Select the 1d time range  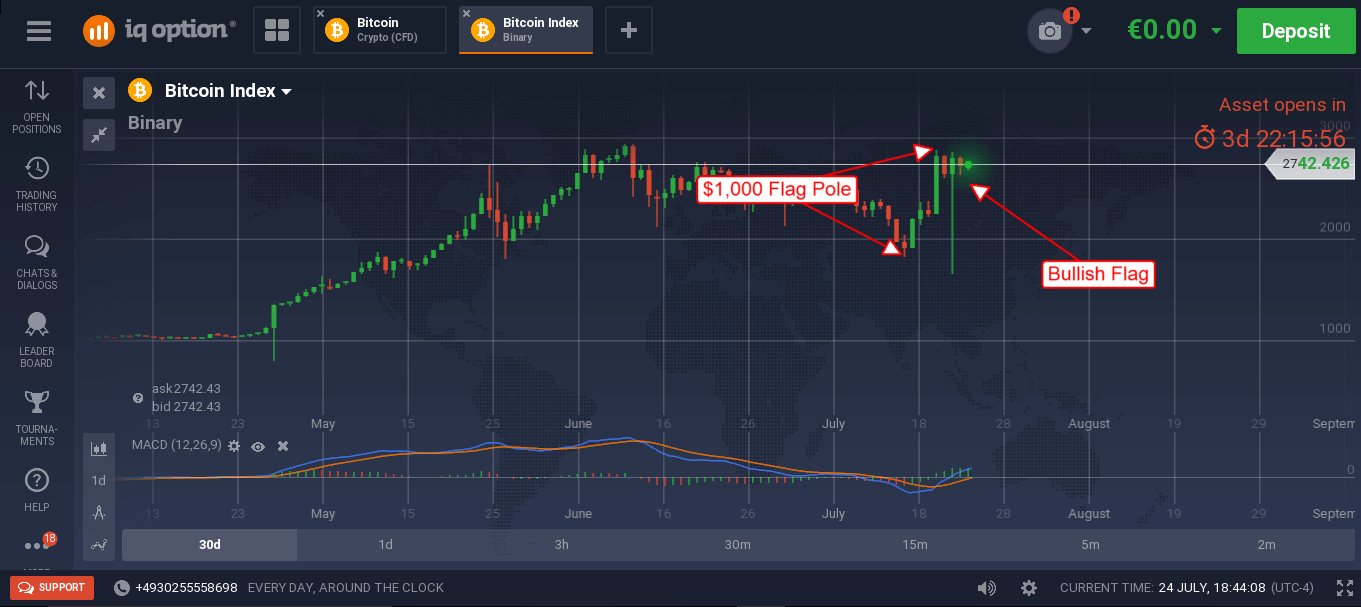point(385,545)
